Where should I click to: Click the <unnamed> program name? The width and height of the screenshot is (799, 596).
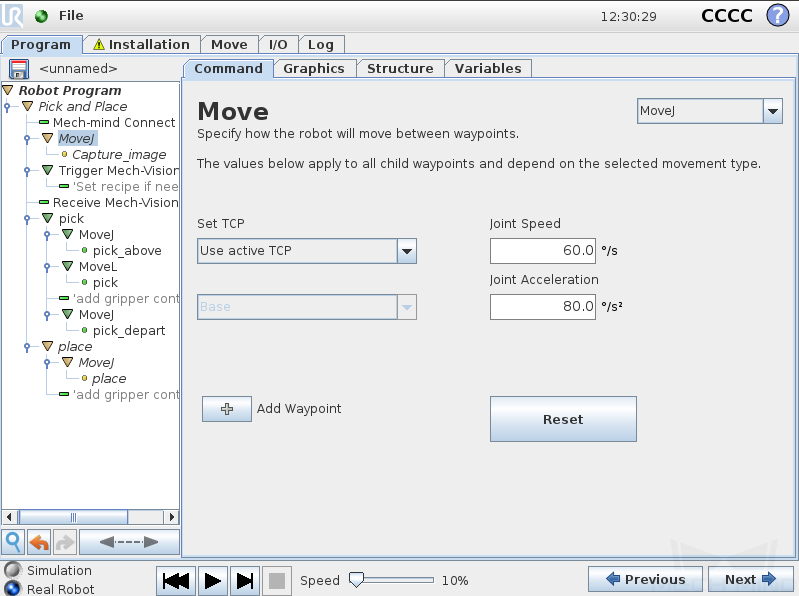click(78, 69)
